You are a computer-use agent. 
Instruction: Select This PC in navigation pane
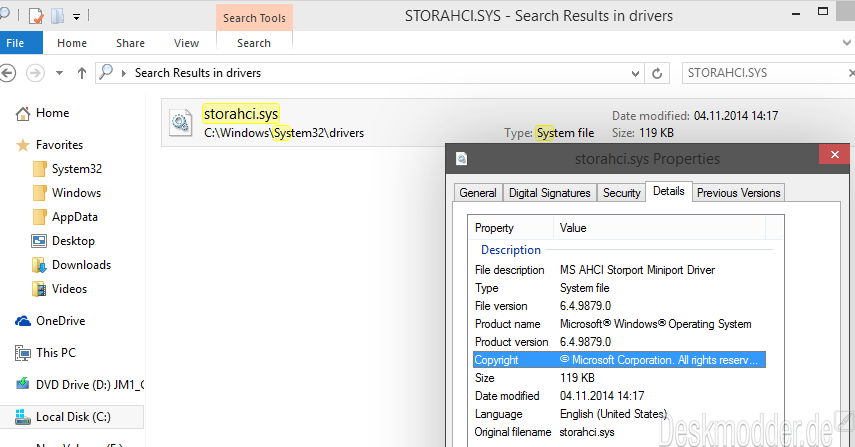point(56,353)
